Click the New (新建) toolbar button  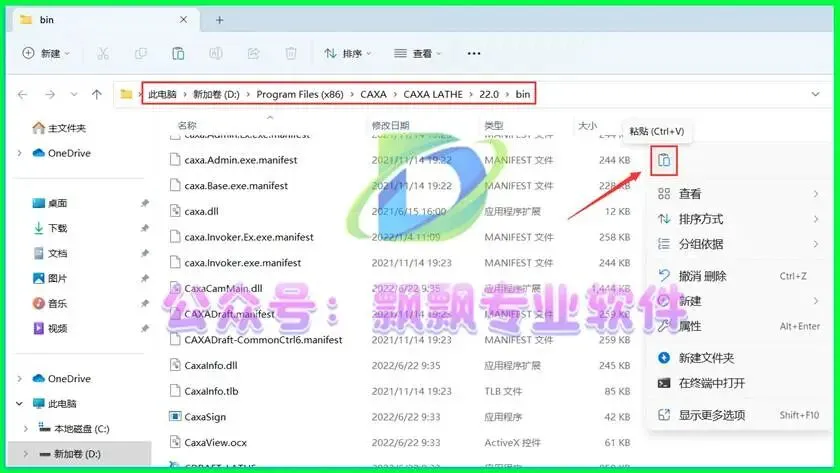pos(46,54)
